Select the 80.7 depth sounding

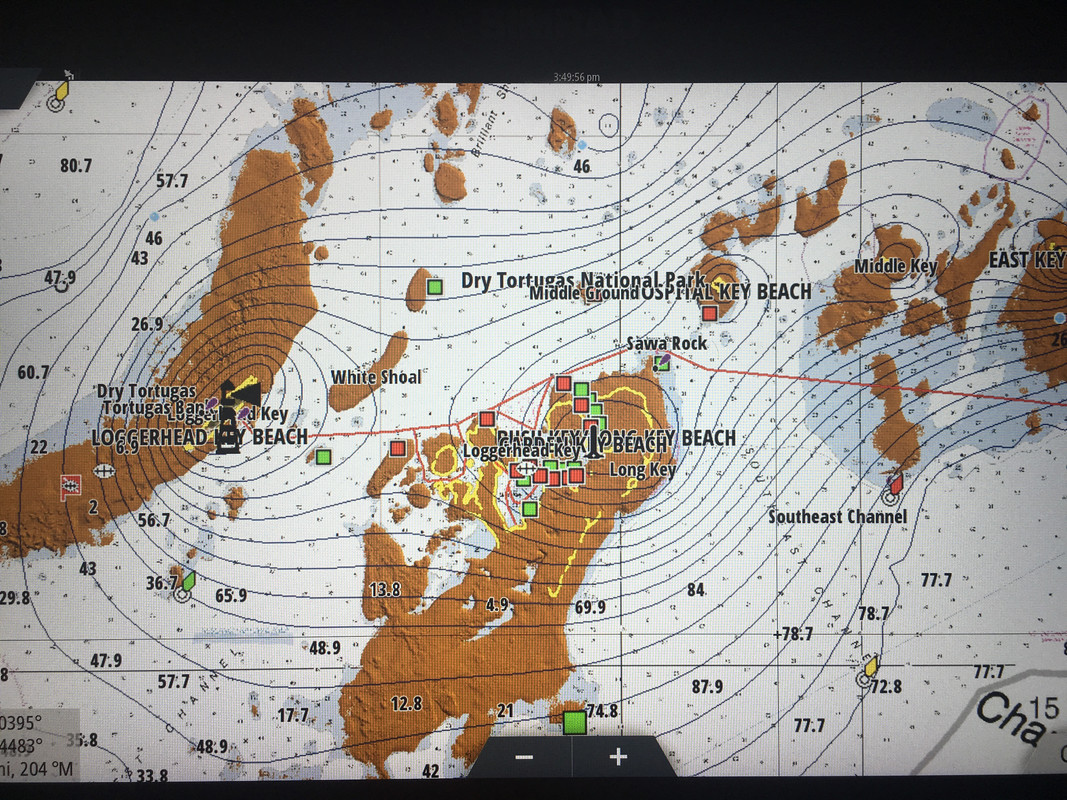[x=76, y=165]
